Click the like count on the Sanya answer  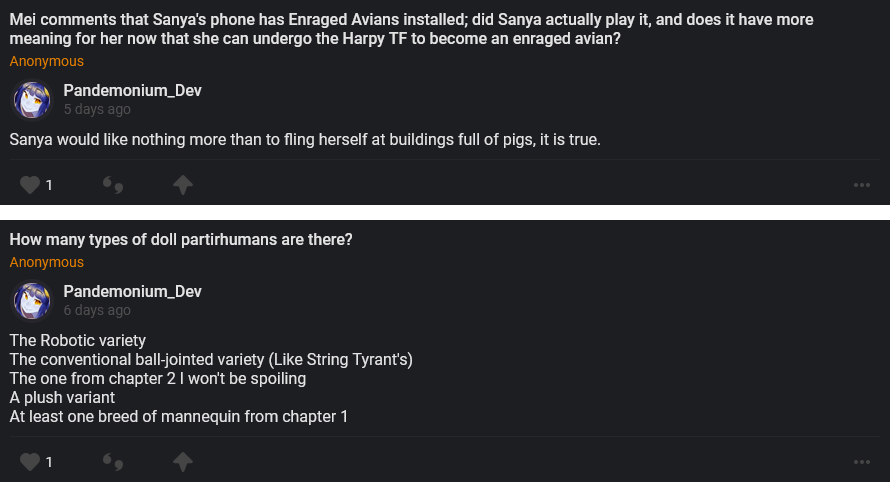pyautogui.click(x=49, y=185)
